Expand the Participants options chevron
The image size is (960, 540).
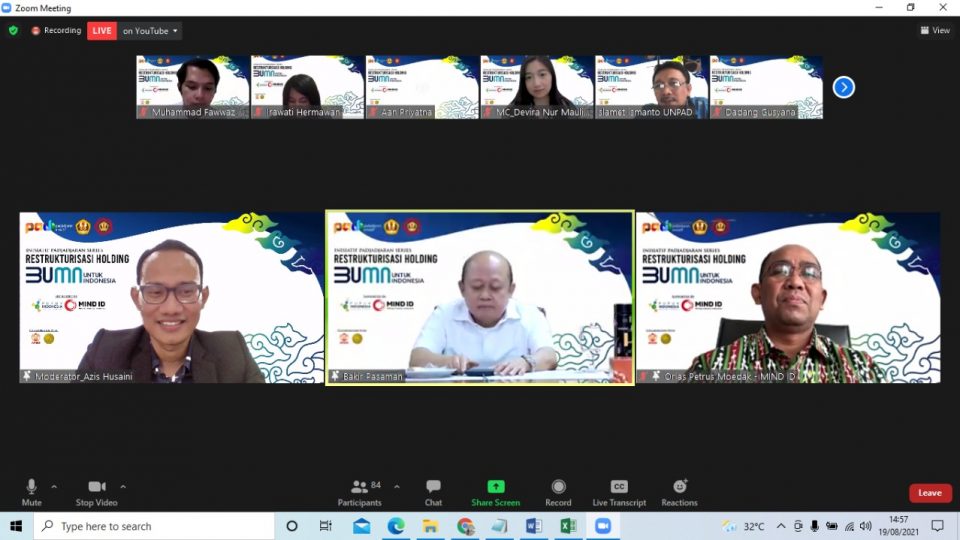point(397,487)
